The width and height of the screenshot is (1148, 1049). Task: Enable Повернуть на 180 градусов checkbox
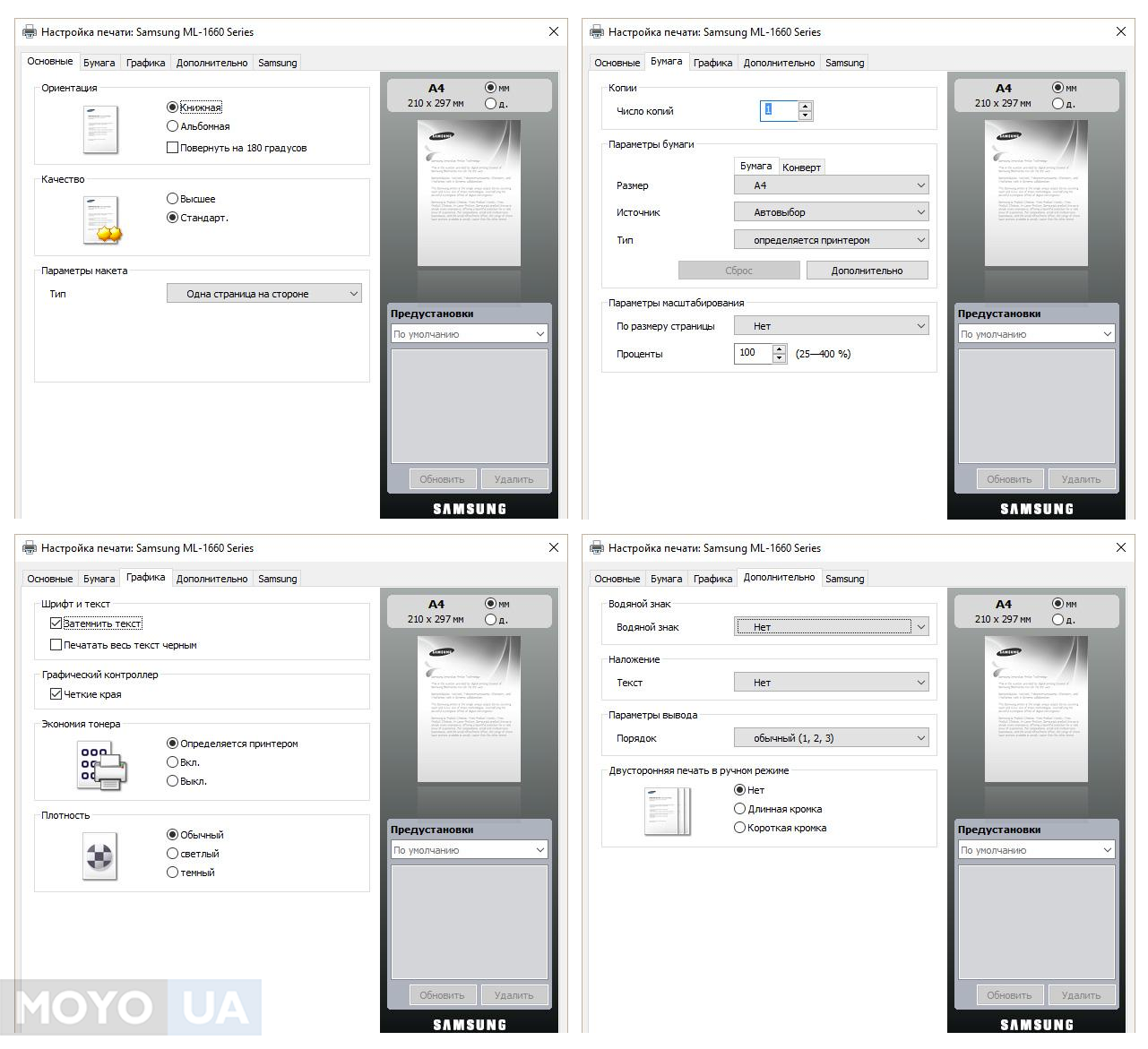point(237,148)
